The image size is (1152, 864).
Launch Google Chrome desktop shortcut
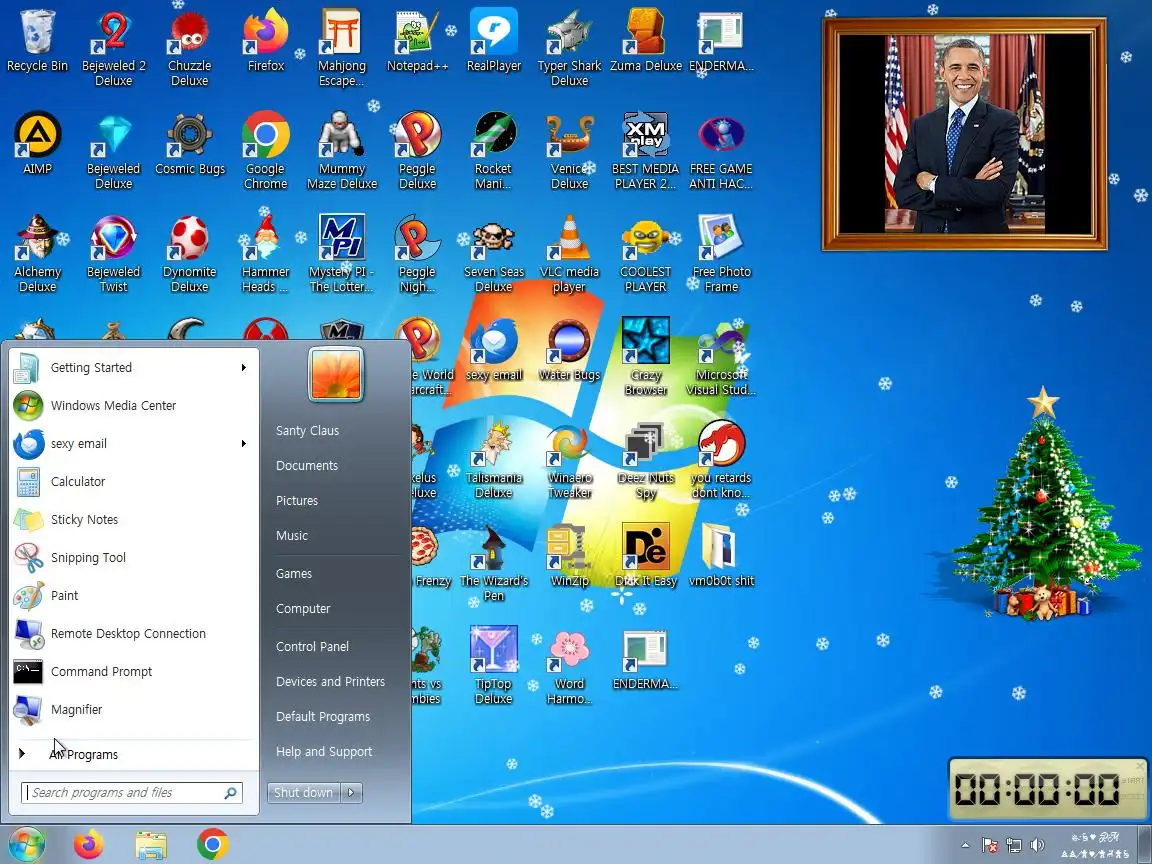[265, 151]
